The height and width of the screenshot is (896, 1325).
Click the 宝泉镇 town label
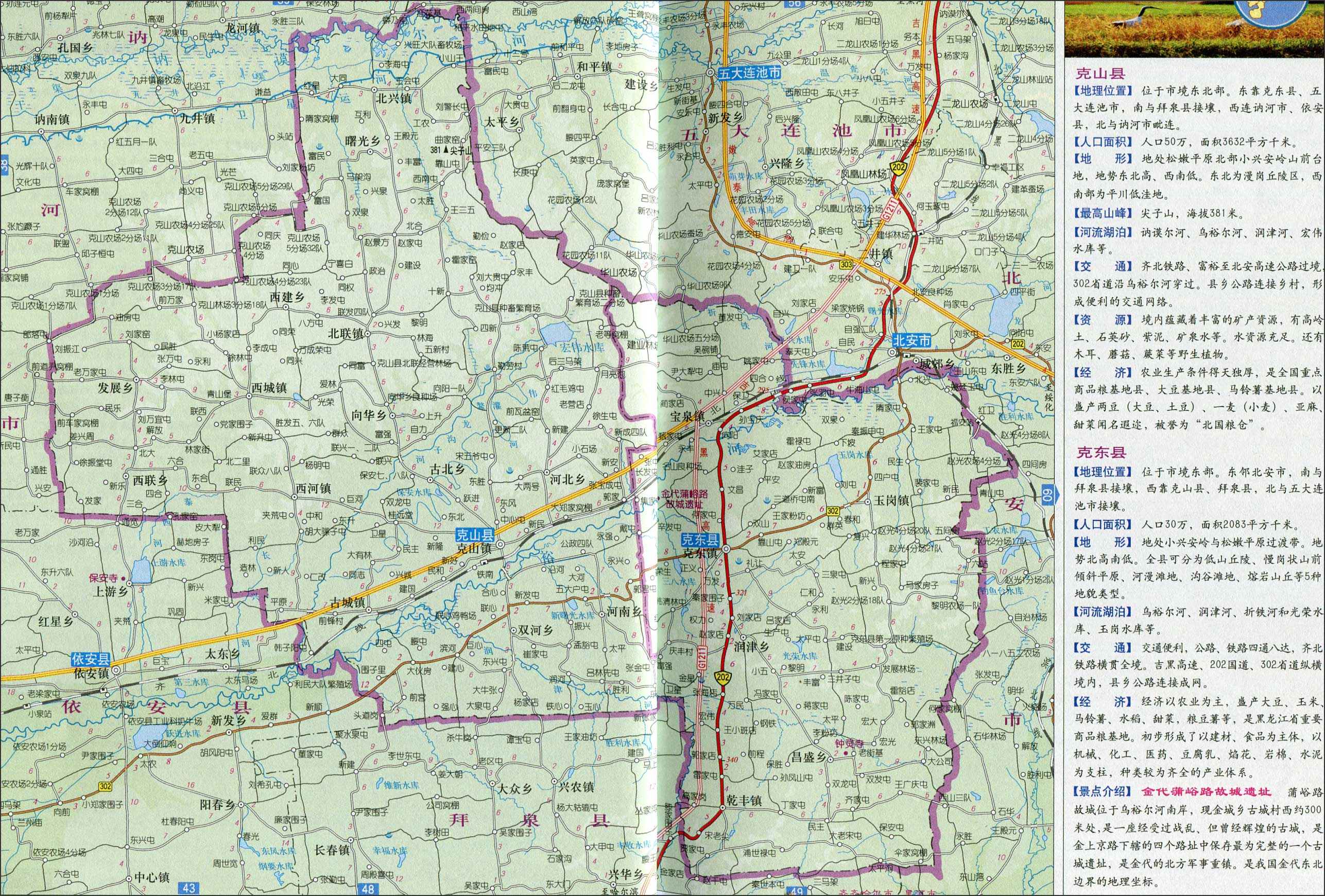[687, 417]
